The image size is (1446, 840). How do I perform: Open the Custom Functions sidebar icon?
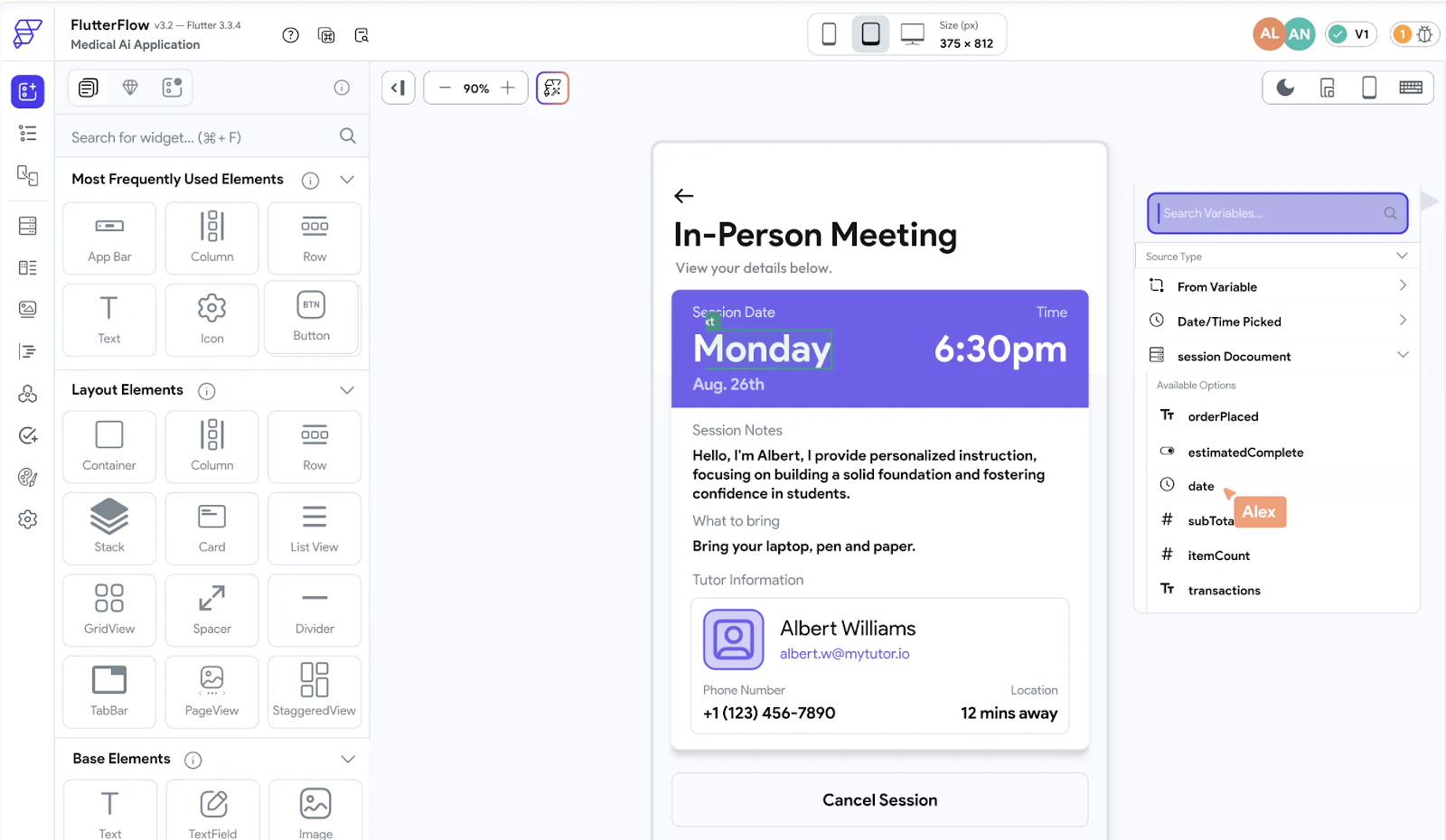(28, 351)
